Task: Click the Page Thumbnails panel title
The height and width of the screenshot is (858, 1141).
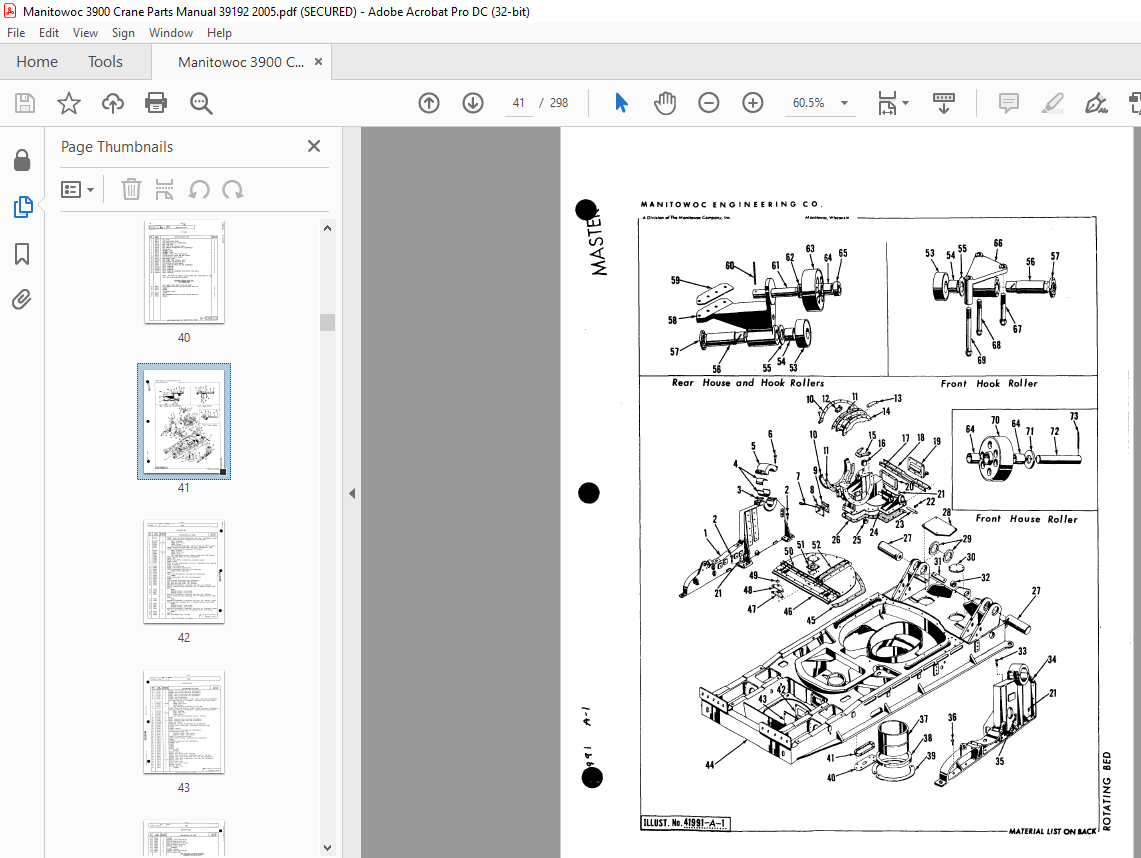Action: (x=117, y=146)
